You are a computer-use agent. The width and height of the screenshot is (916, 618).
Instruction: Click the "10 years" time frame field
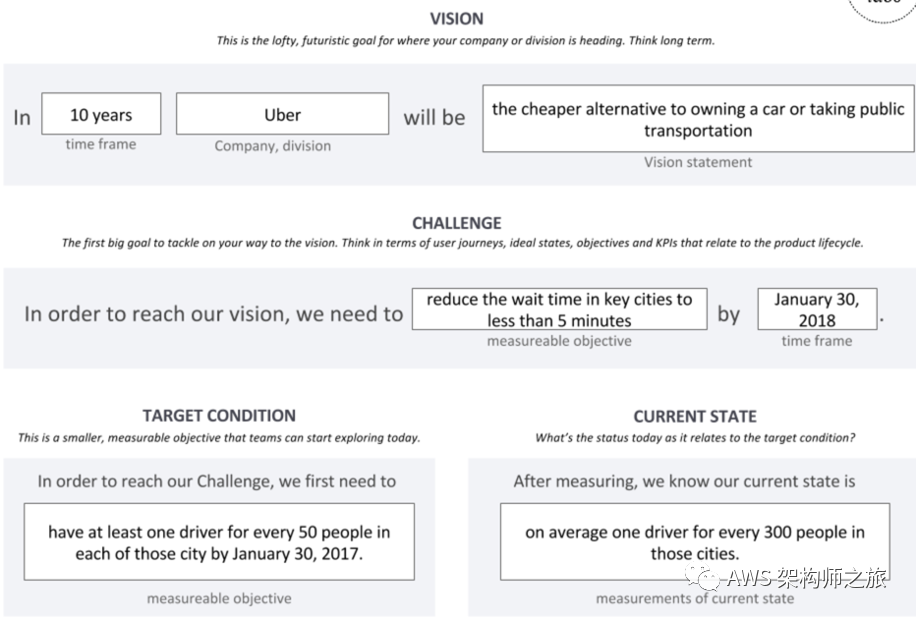[x=101, y=115]
